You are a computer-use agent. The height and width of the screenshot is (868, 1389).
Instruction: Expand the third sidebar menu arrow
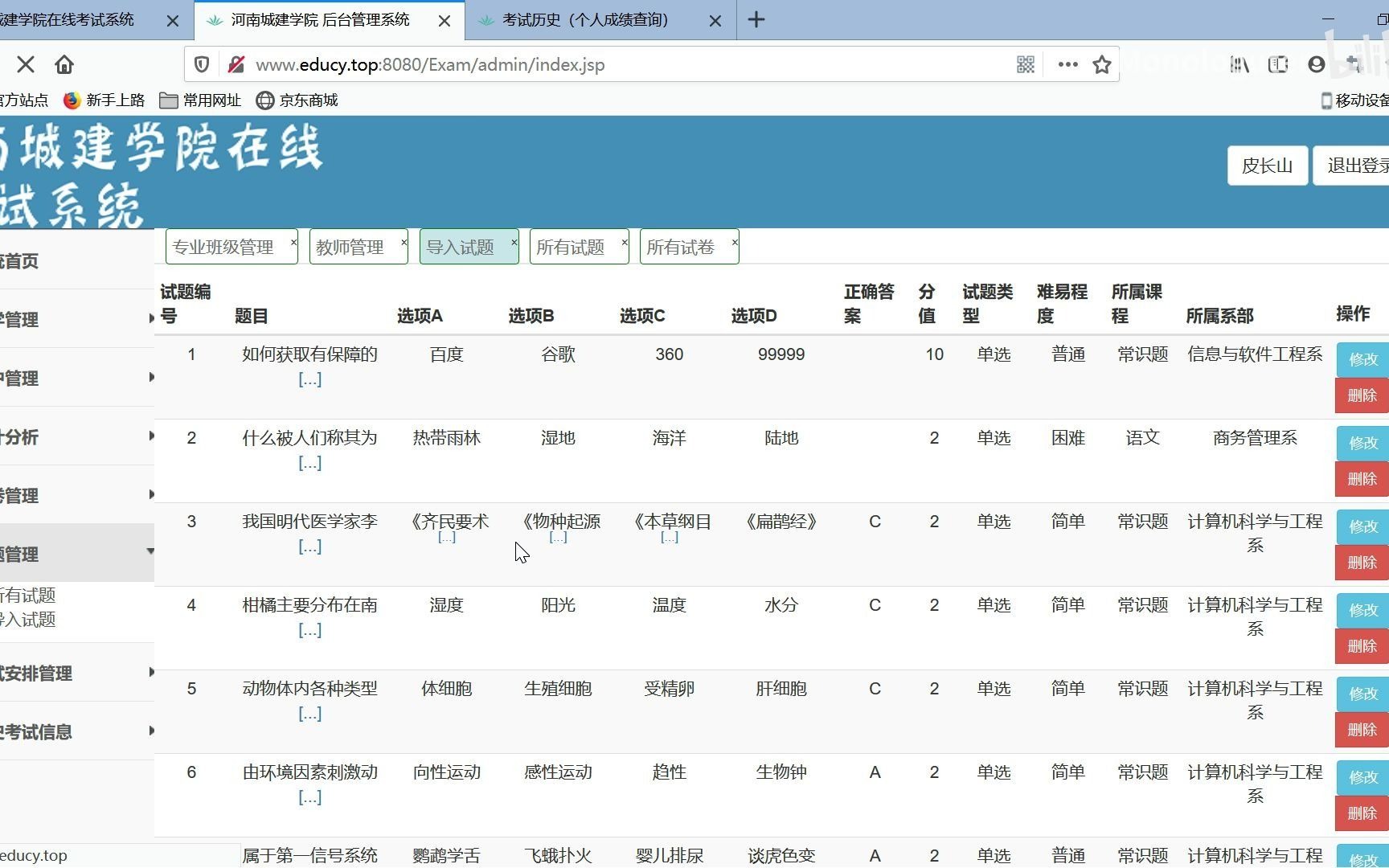coord(151,377)
